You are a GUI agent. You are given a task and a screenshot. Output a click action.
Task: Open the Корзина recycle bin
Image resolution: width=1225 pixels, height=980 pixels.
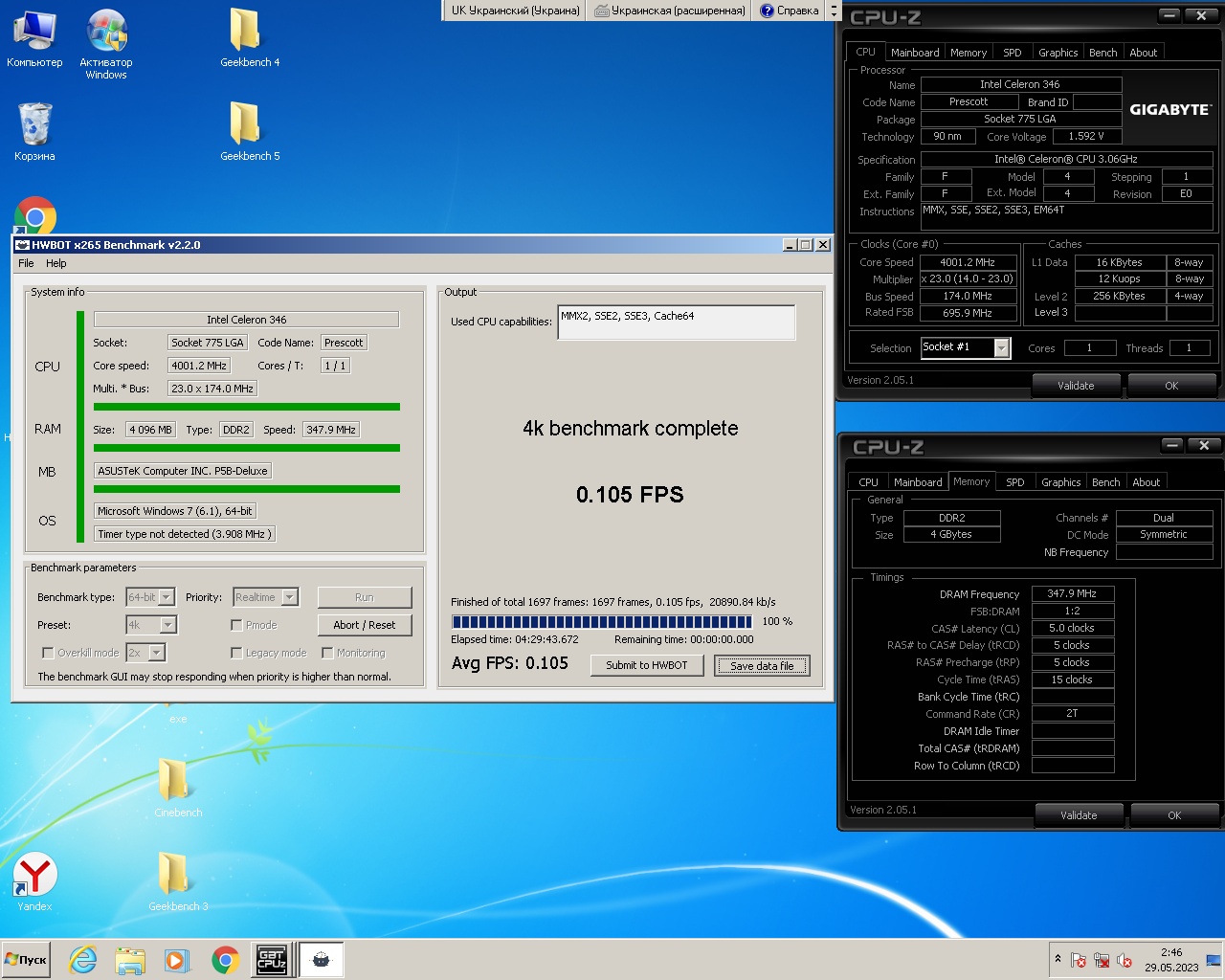[x=34, y=132]
